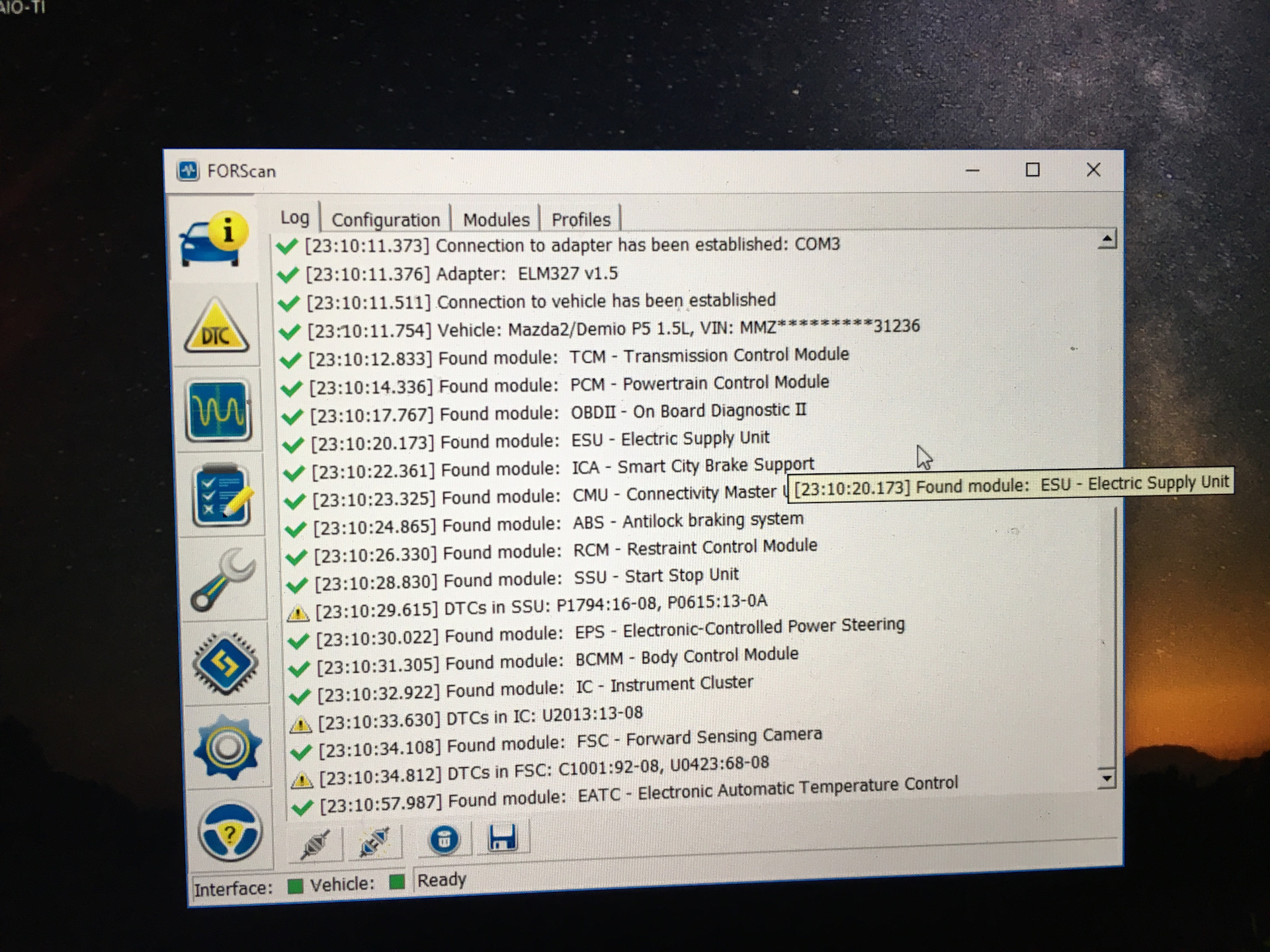Click the log scrollbar up arrow

1107,239
